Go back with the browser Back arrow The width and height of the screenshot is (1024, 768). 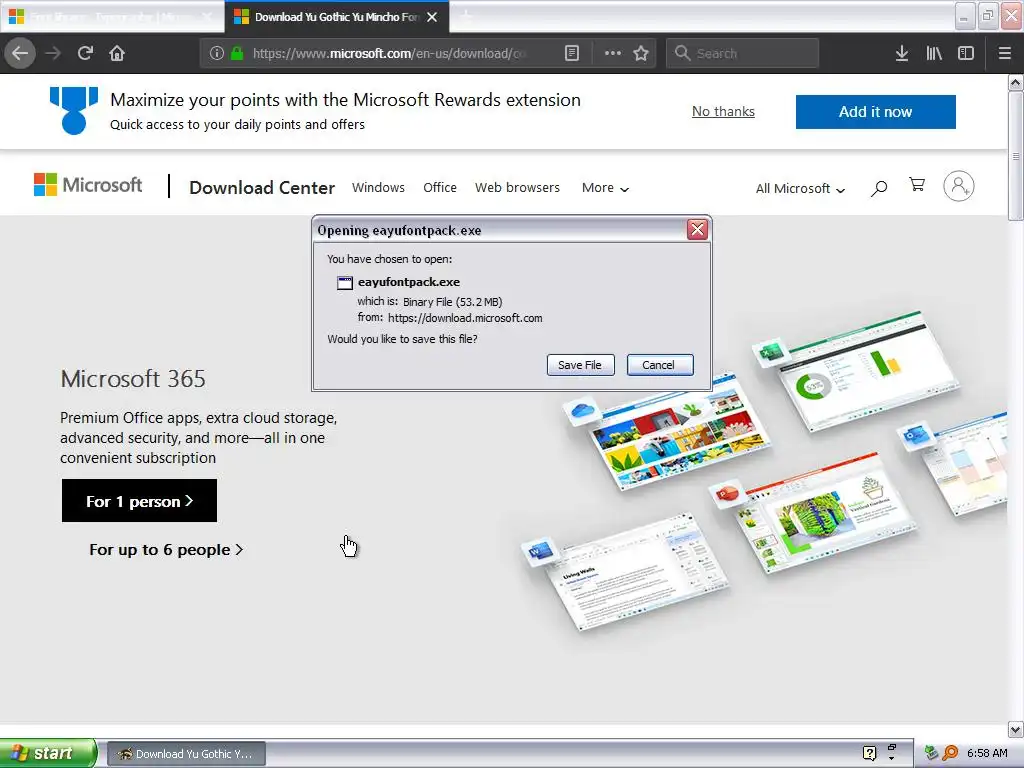point(20,53)
